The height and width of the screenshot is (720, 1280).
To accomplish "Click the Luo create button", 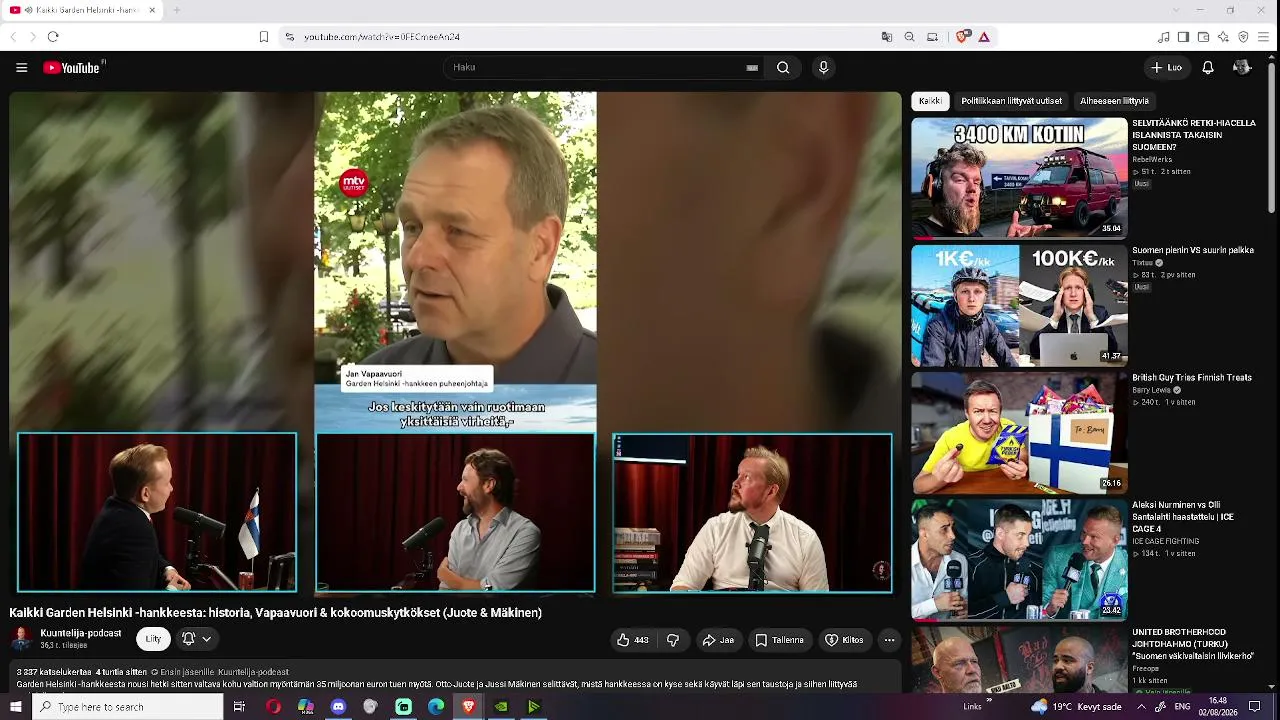I will (1166, 68).
